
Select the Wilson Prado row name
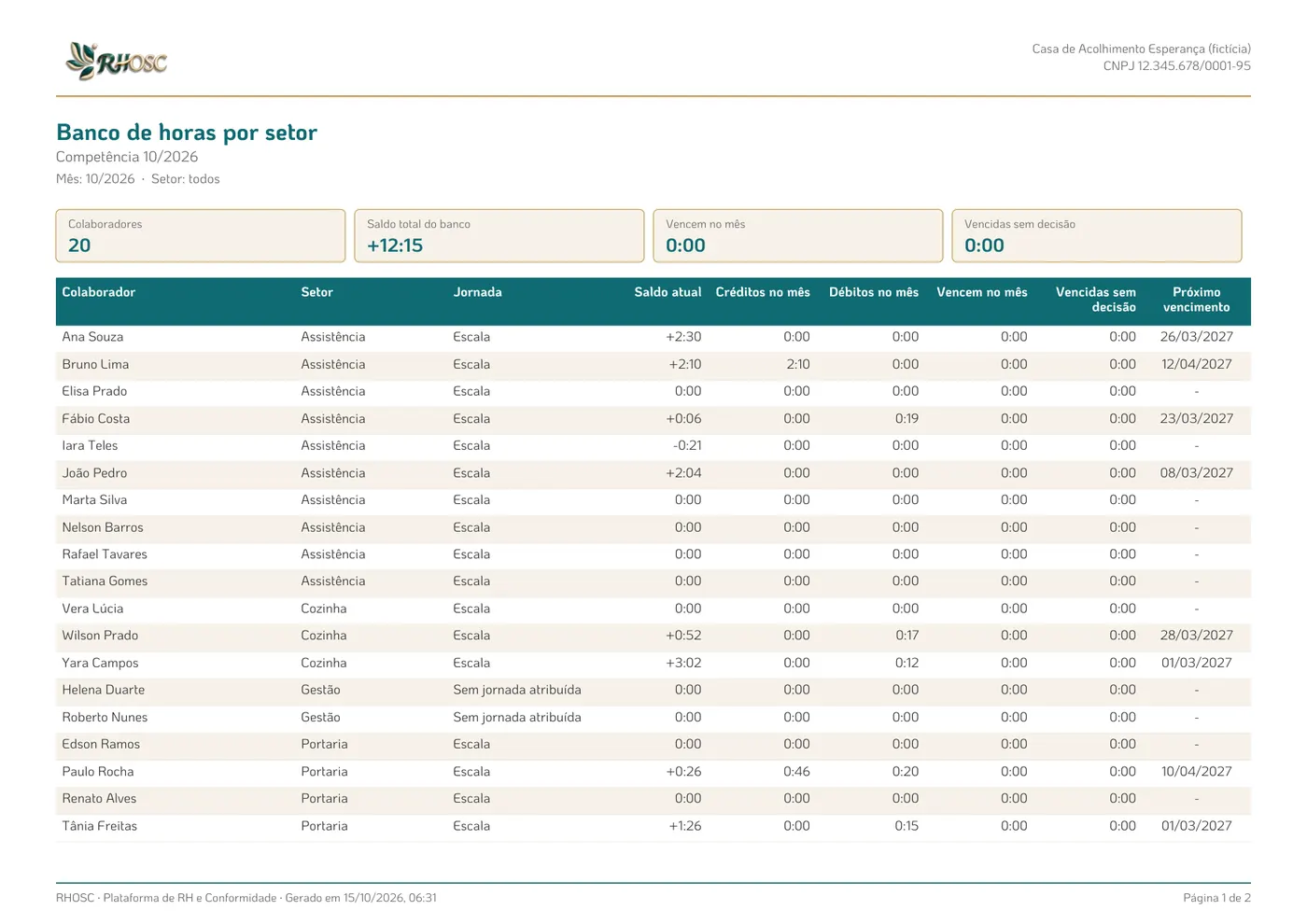click(100, 636)
